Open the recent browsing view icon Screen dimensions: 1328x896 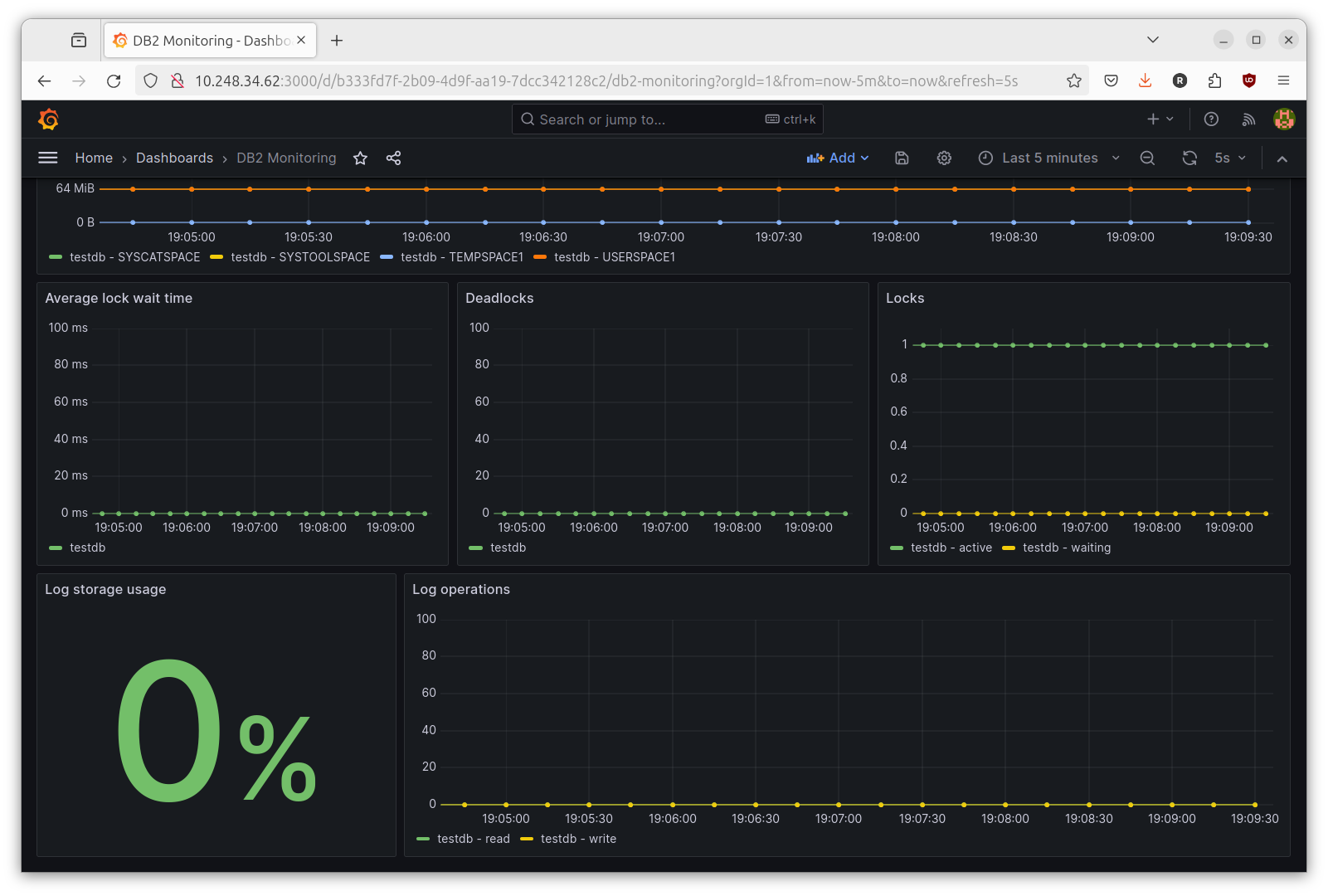[x=79, y=40]
